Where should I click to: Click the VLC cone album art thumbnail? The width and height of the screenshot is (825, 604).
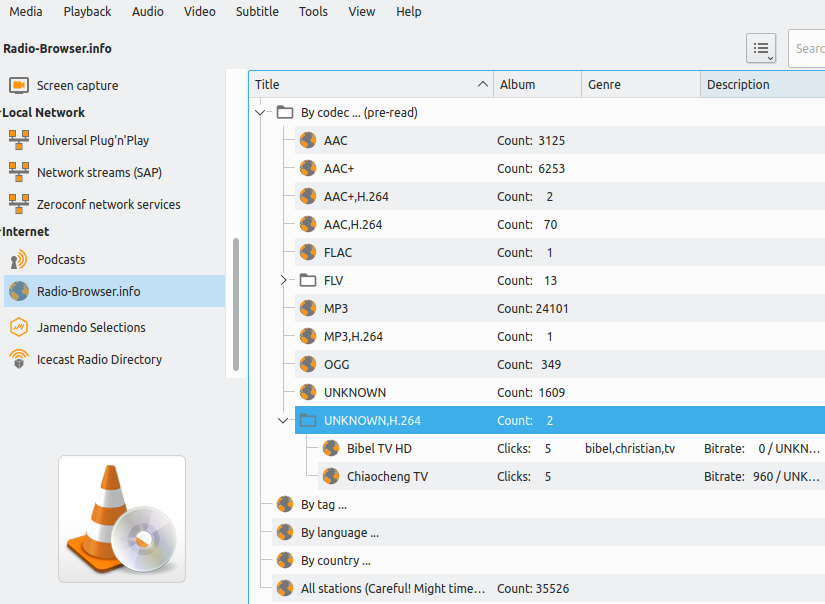[122, 519]
